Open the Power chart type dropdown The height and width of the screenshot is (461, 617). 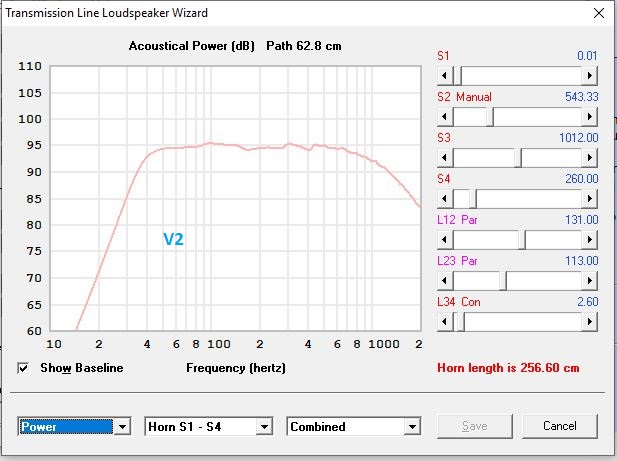[122, 427]
